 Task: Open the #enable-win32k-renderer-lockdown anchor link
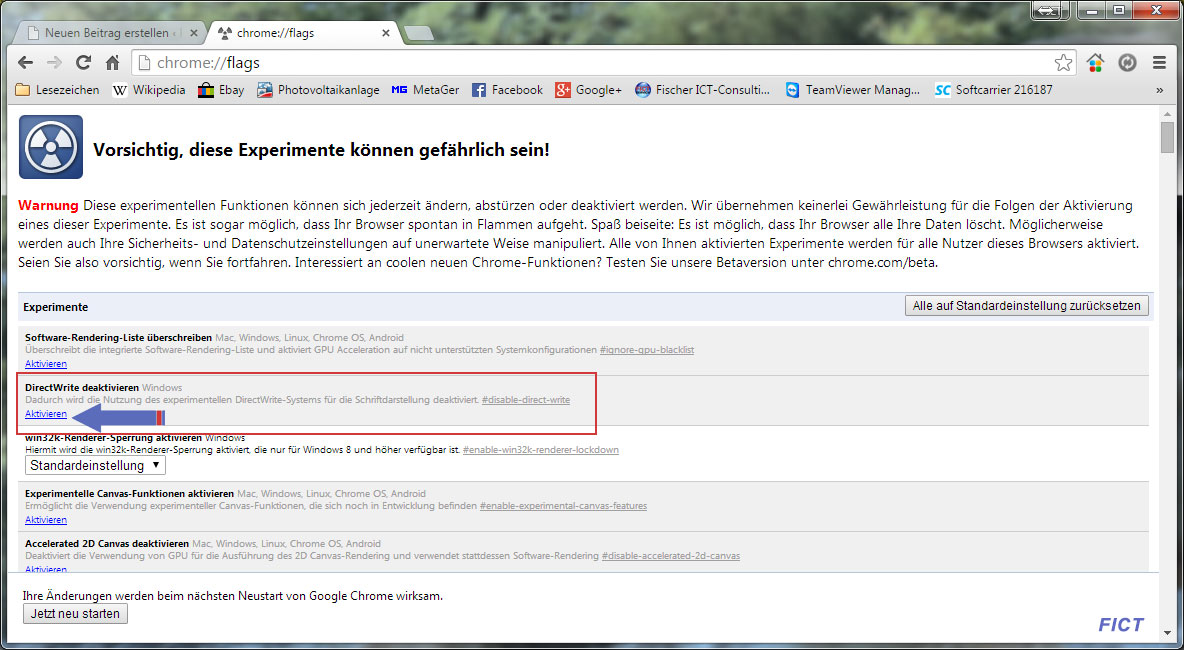[x=541, y=450]
